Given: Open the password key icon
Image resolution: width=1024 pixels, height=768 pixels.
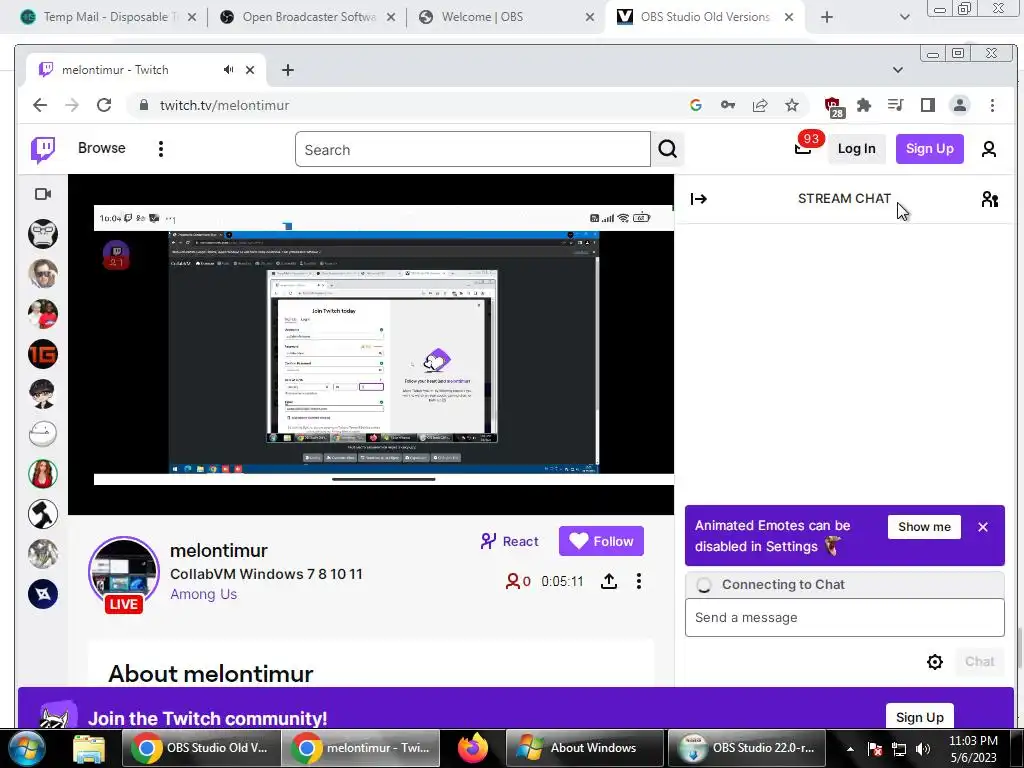Looking at the screenshot, I should coord(728,105).
